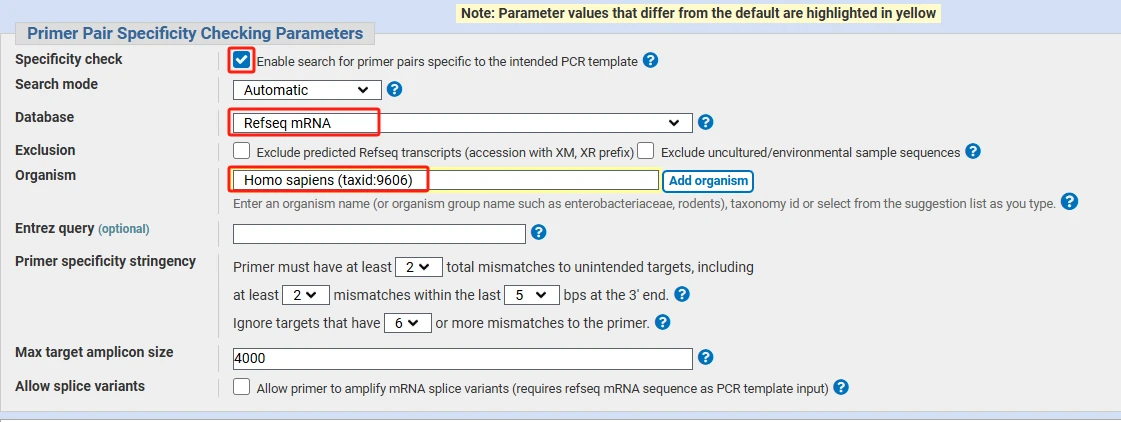1121x422 pixels.
Task: Open help icon for Allow splice variants
Action: click(x=841, y=388)
